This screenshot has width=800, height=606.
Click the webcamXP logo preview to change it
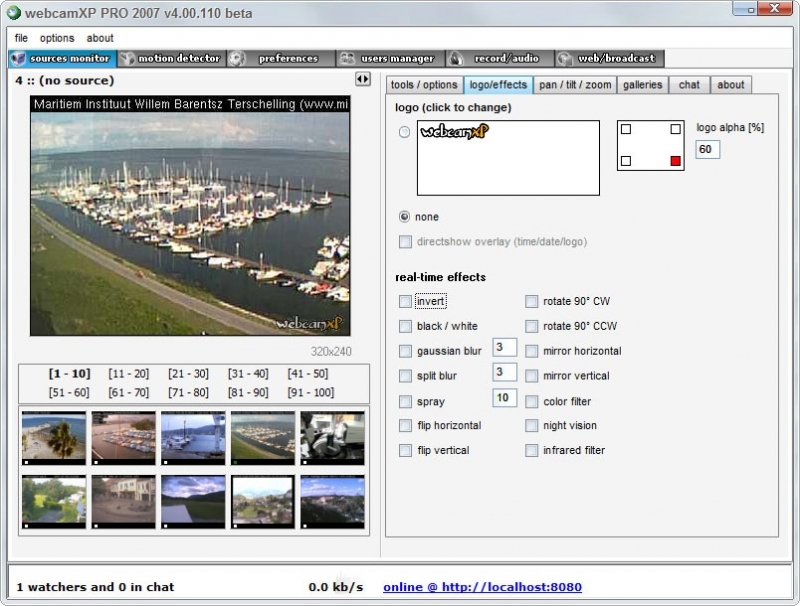click(x=508, y=158)
